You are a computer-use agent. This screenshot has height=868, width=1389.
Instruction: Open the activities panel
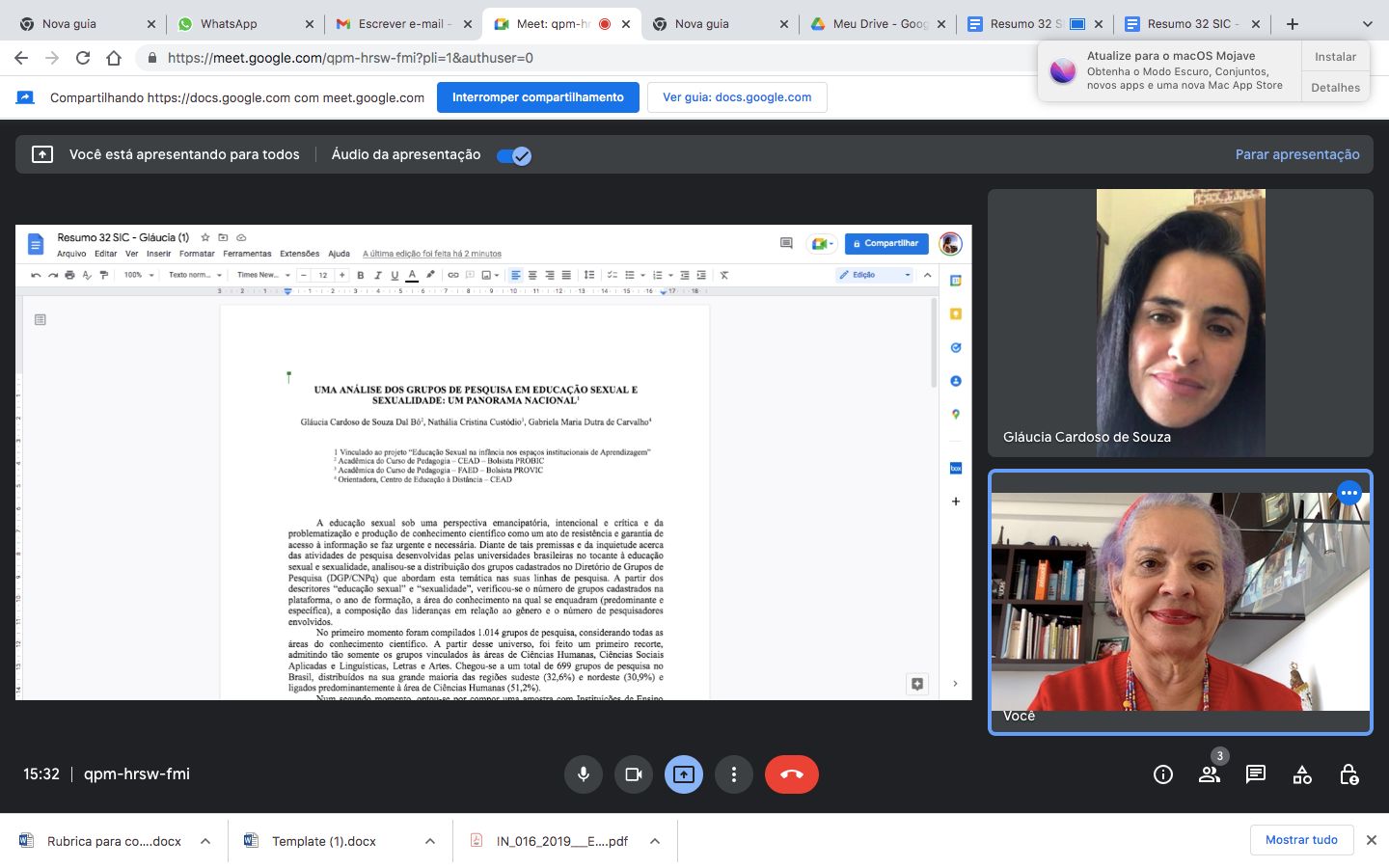(1302, 774)
